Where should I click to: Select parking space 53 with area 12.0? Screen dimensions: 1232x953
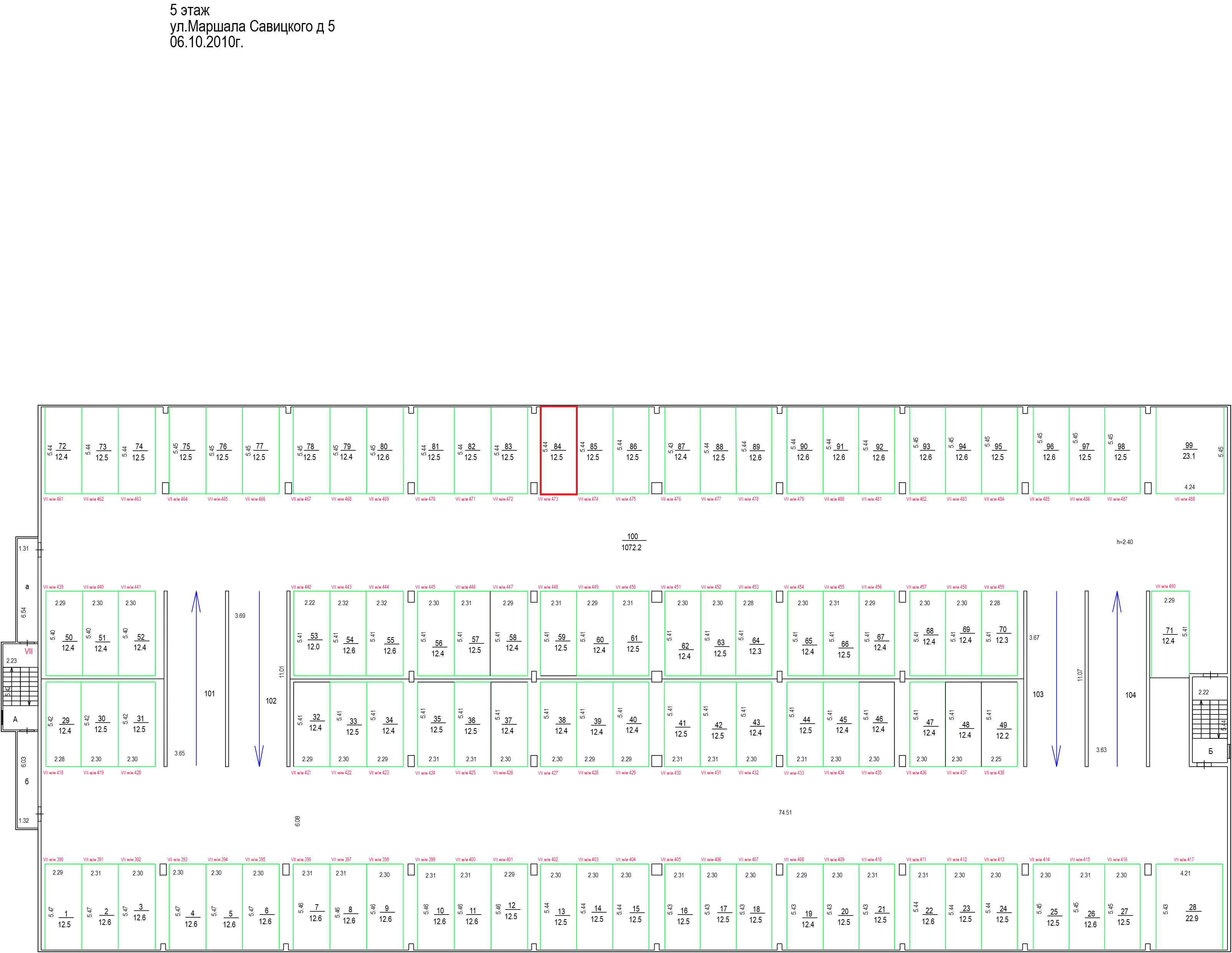312,633
